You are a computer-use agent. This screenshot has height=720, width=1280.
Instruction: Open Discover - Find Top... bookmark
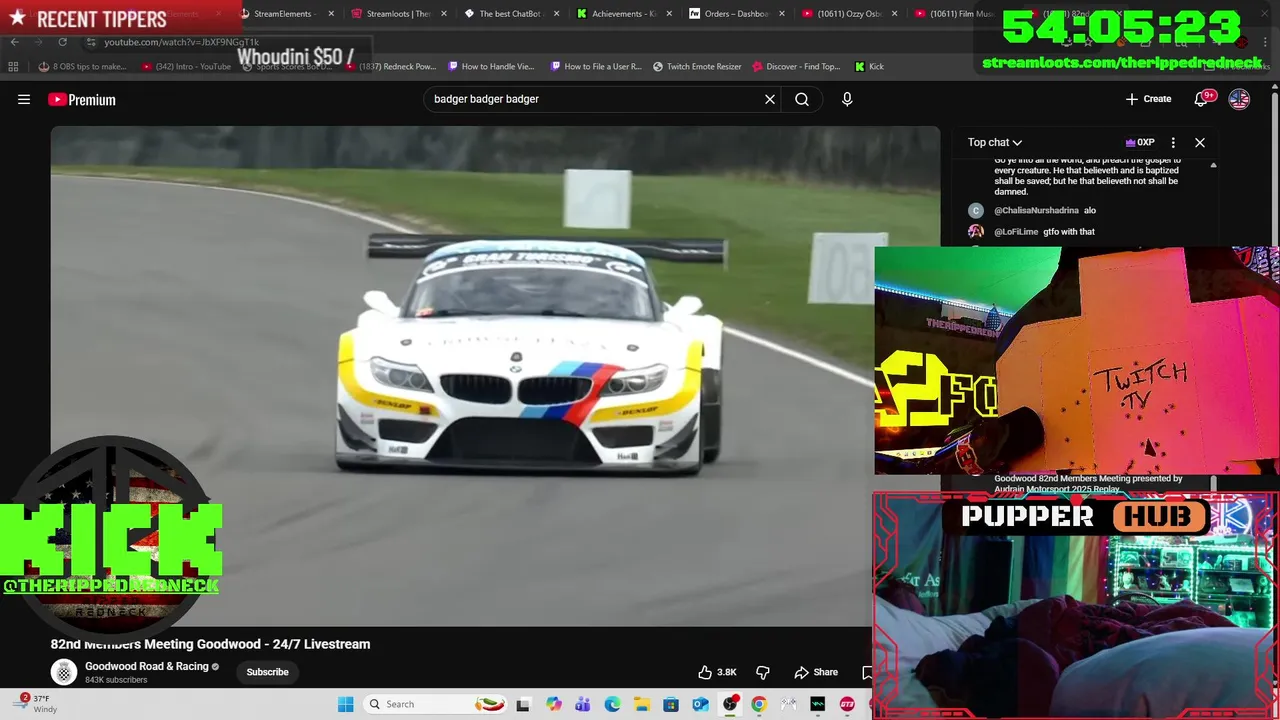coord(796,66)
